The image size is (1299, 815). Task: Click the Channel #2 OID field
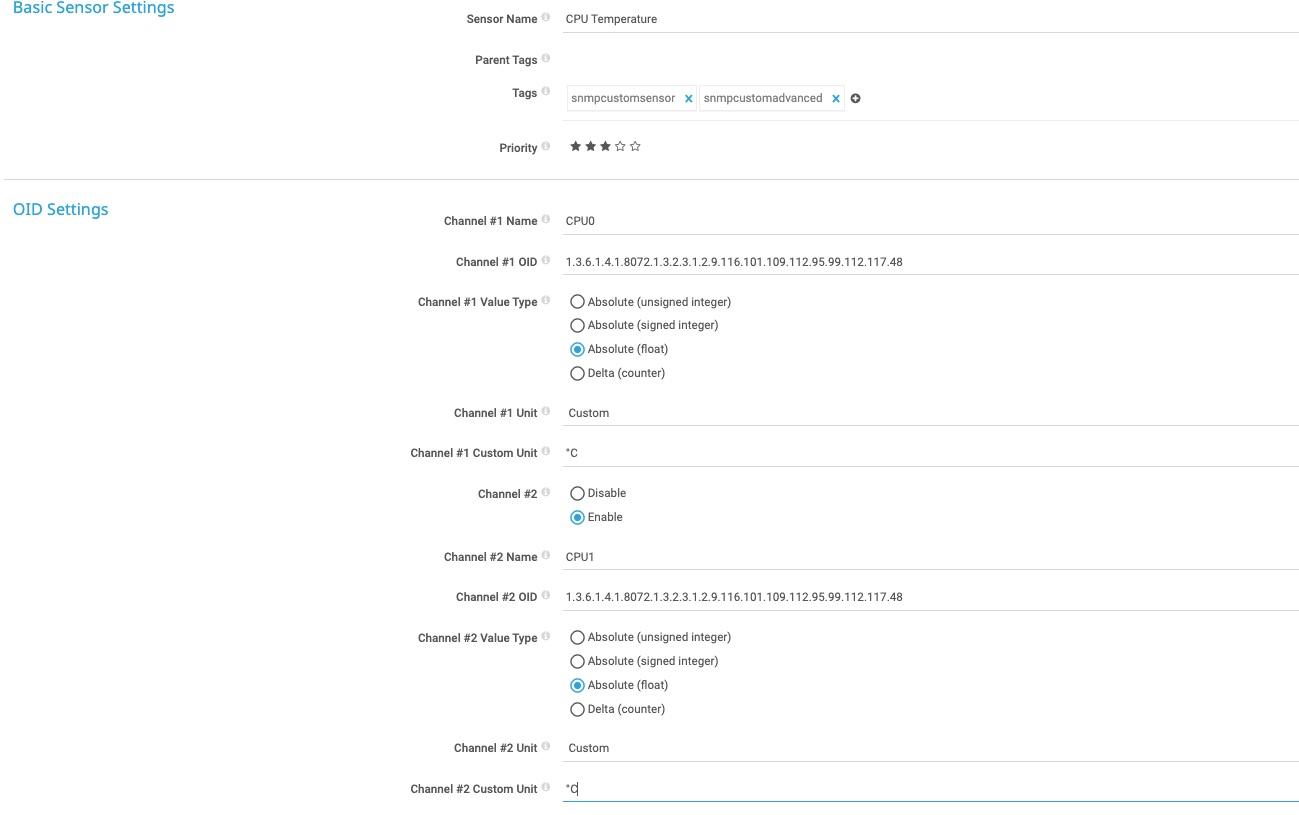(930, 597)
